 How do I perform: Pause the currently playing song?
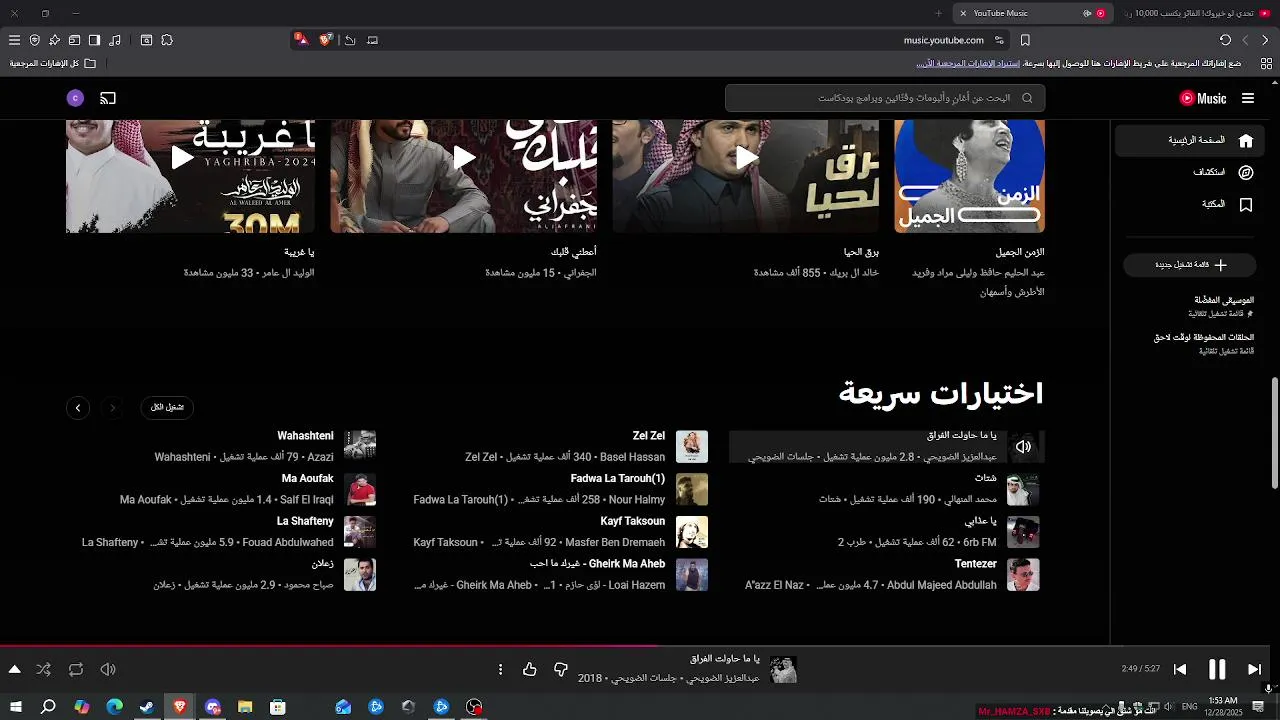1217,669
